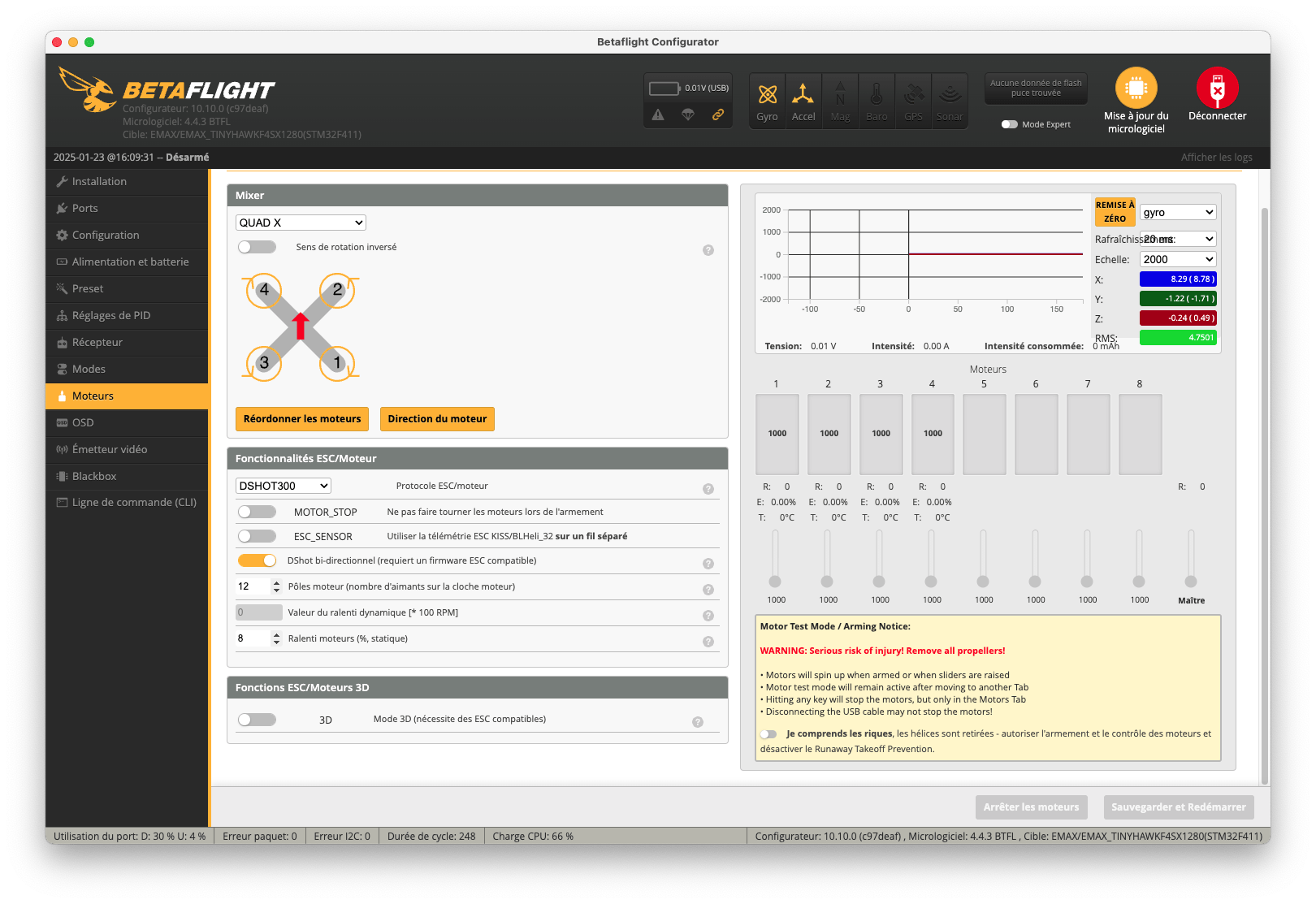Click the Réordonner les moteurs button
1316x904 pixels.
302,419
